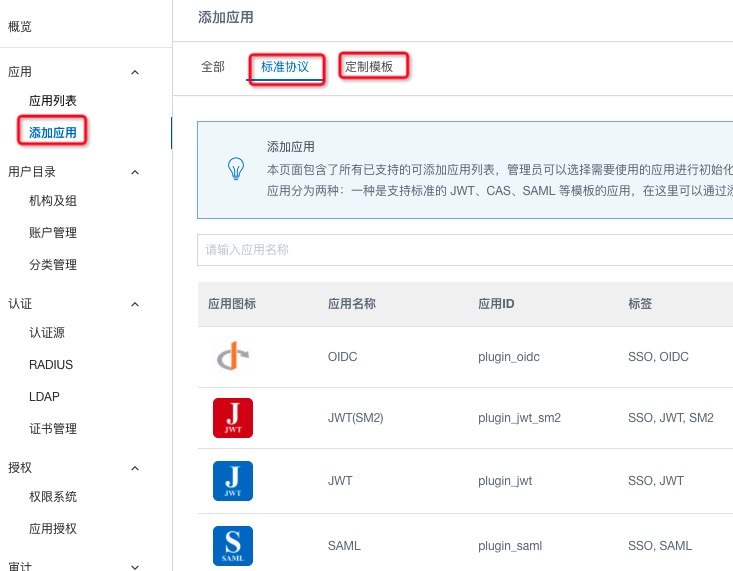Collapse the 认证 sidebar section

[135, 304]
